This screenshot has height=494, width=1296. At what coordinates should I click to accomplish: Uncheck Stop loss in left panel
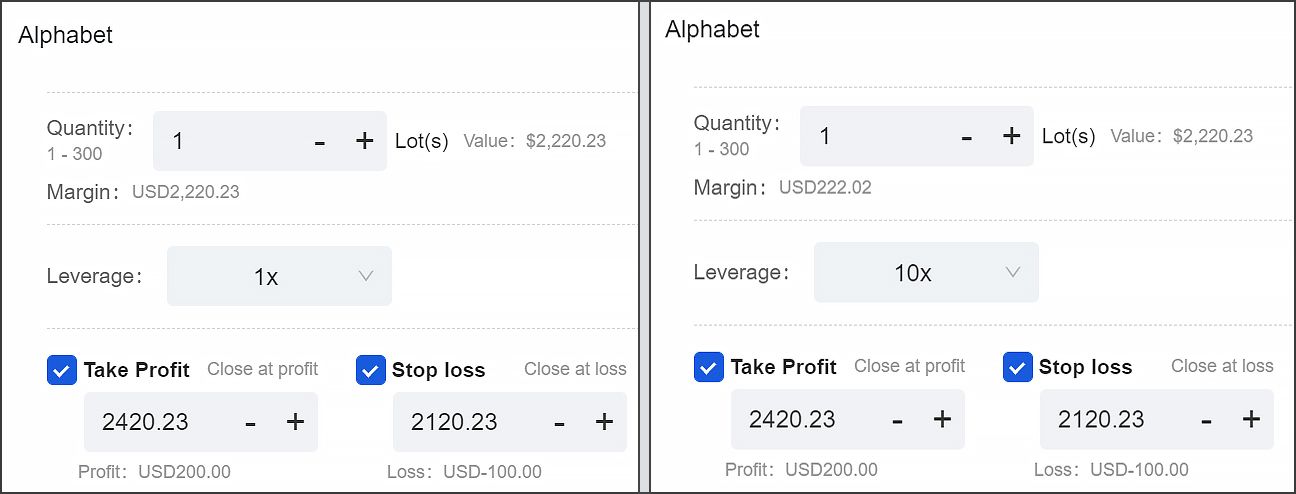click(370, 370)
